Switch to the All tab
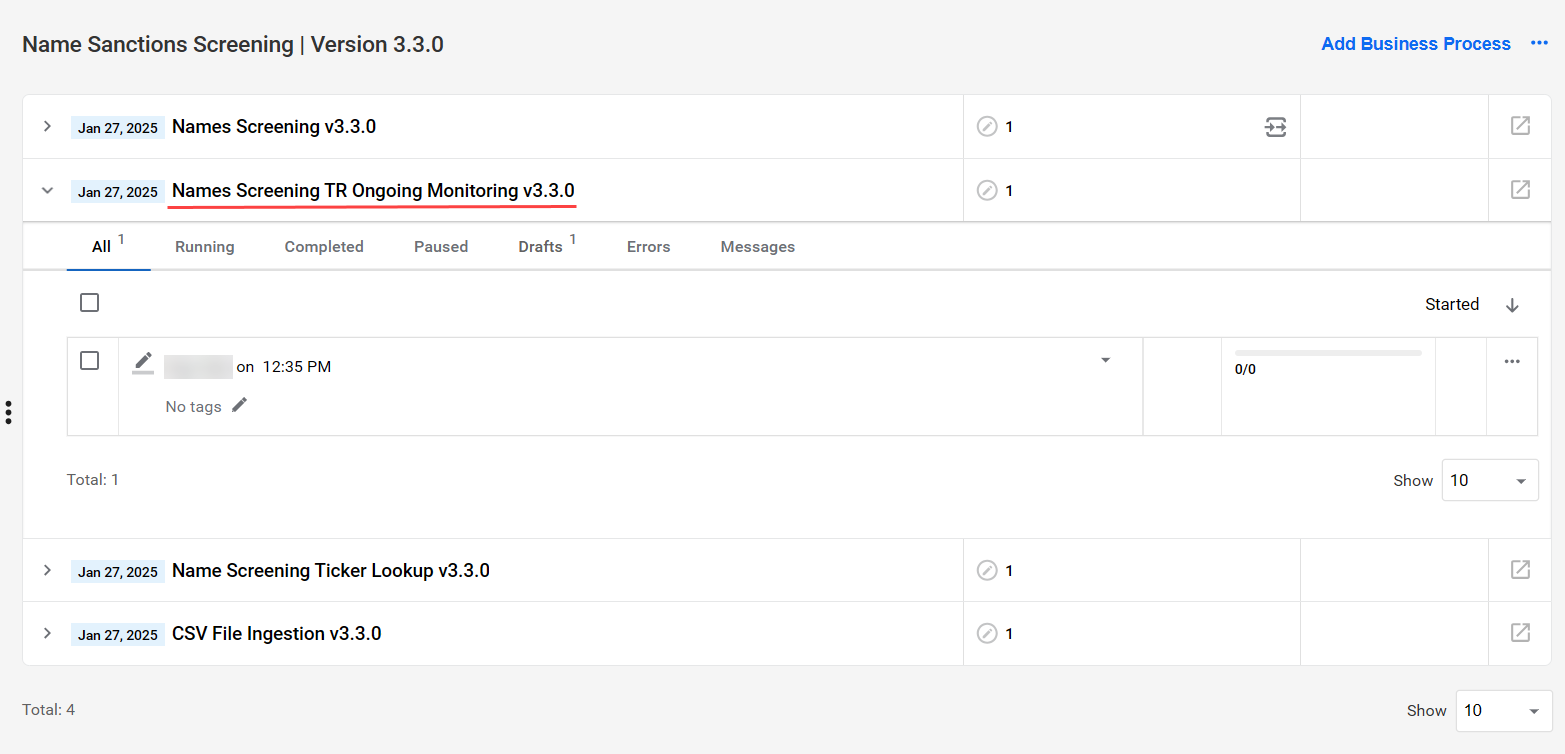 (108, 246)
